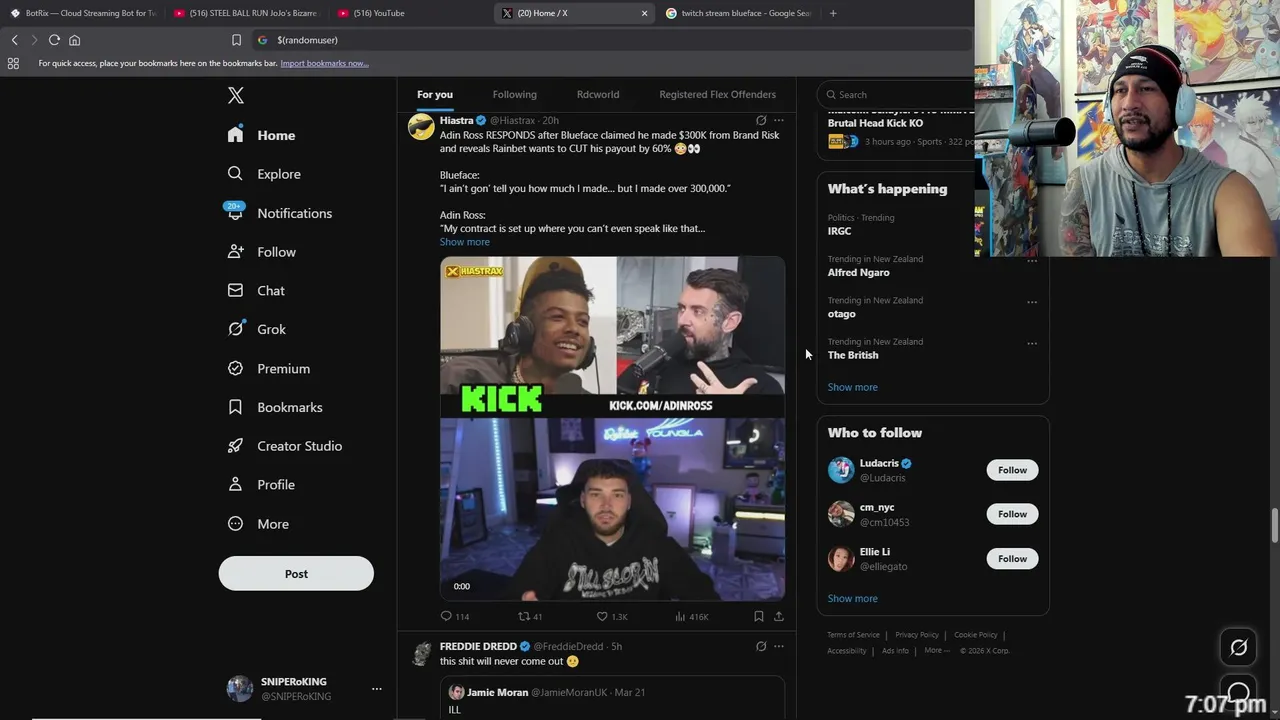Go back in browser history
The width and height of the screenshot is (1280, 720).
coord(14,40)
